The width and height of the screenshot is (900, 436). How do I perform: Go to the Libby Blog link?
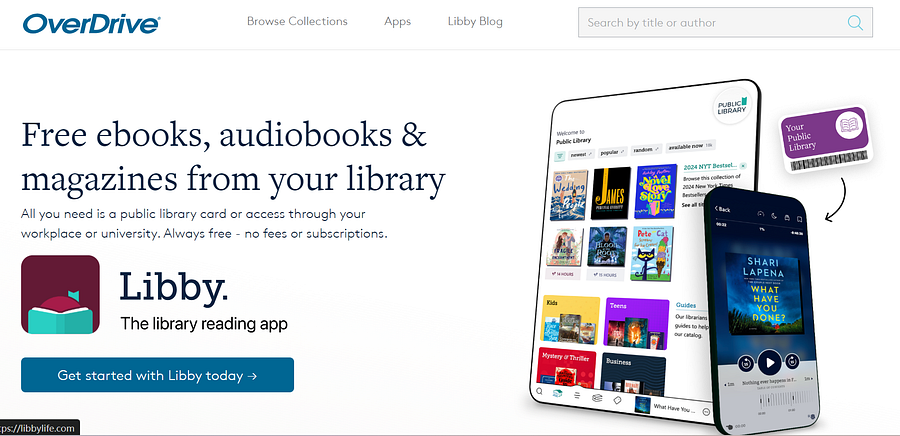point(475,21)
